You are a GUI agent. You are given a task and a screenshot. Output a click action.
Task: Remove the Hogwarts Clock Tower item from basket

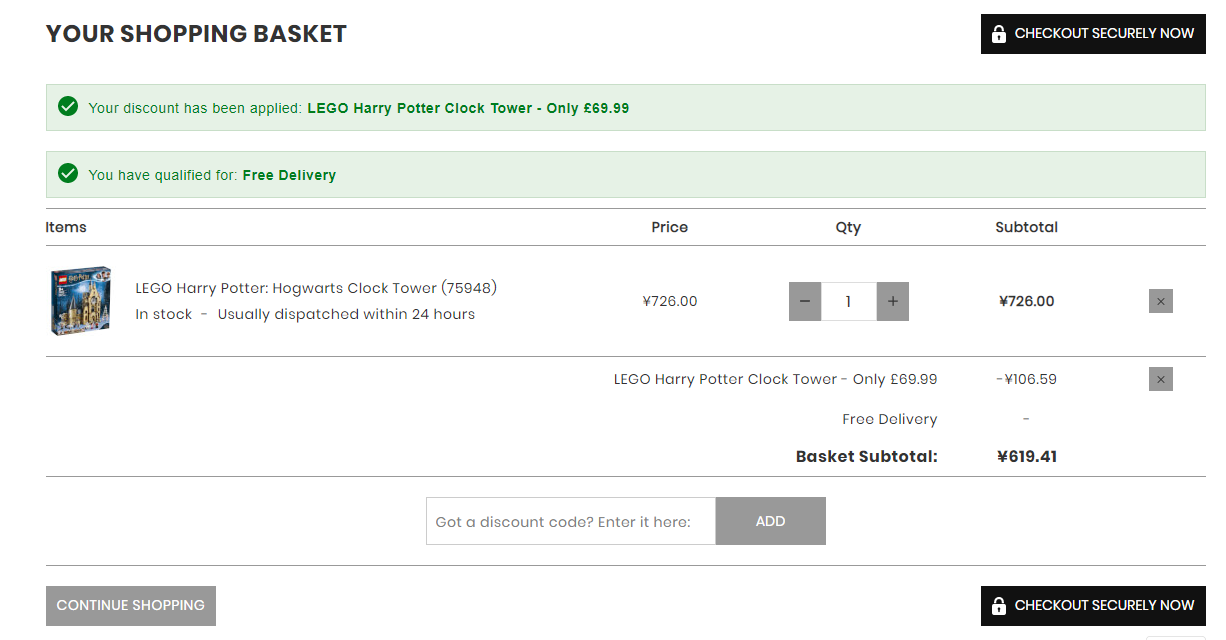[x=1161, y=301]
